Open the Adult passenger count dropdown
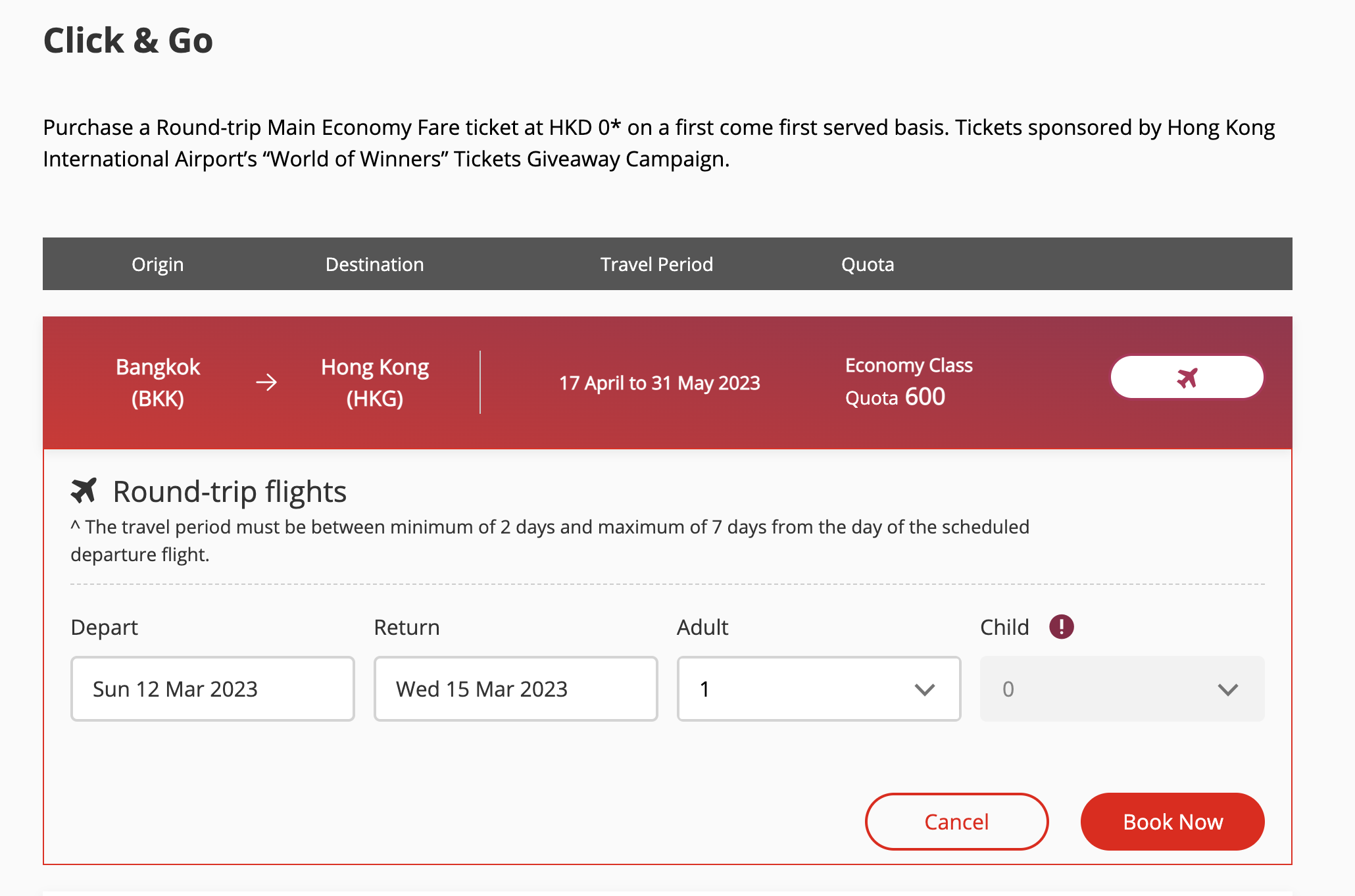This screenshot has width=1355, height=896. (x=818, y=689)
